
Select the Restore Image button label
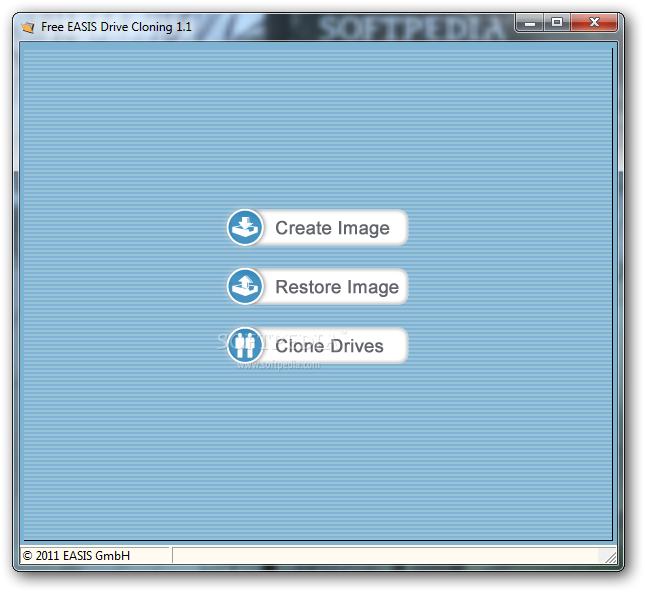(337, 287)
